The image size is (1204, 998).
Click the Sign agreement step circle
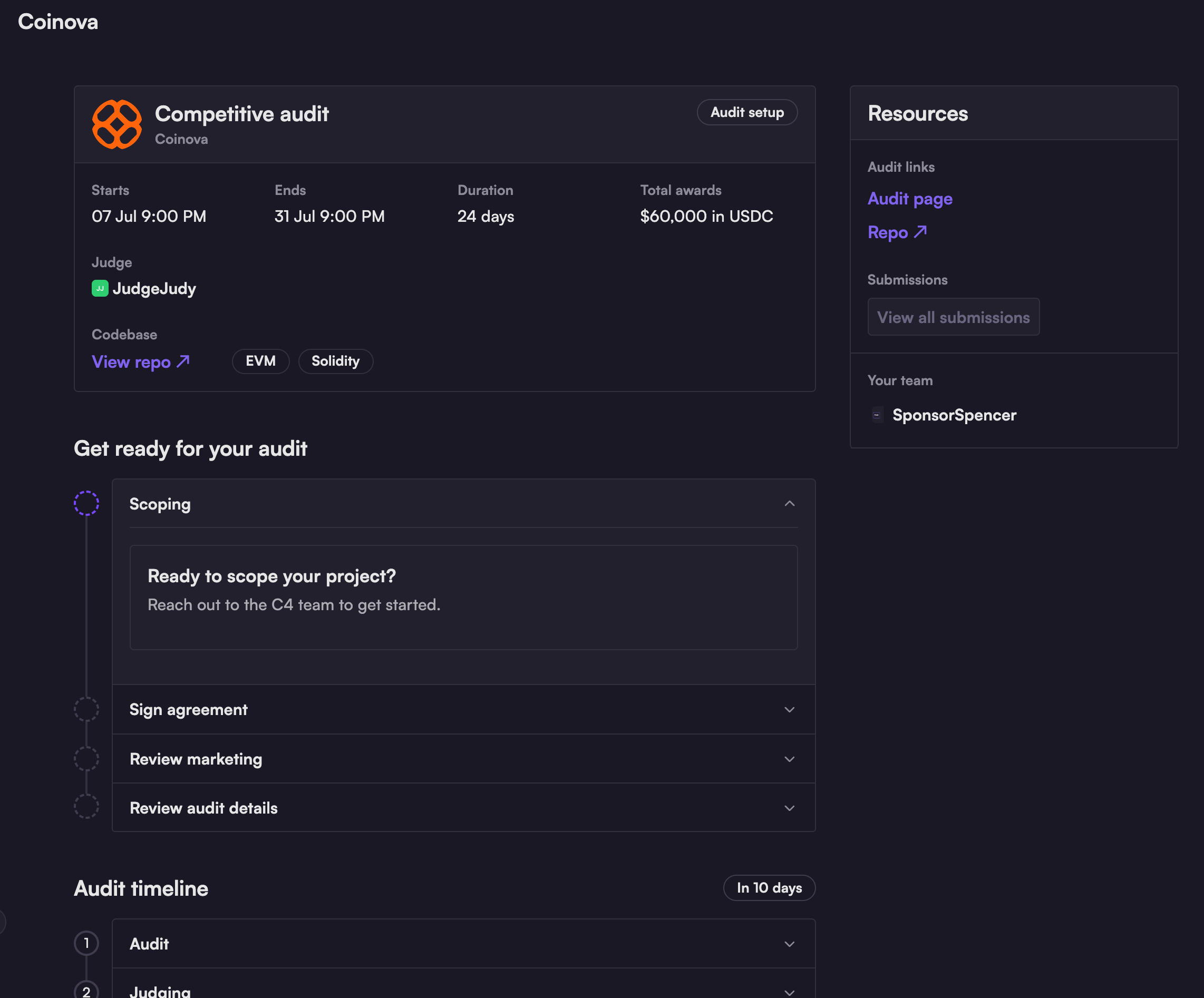(x=86, y=710)
